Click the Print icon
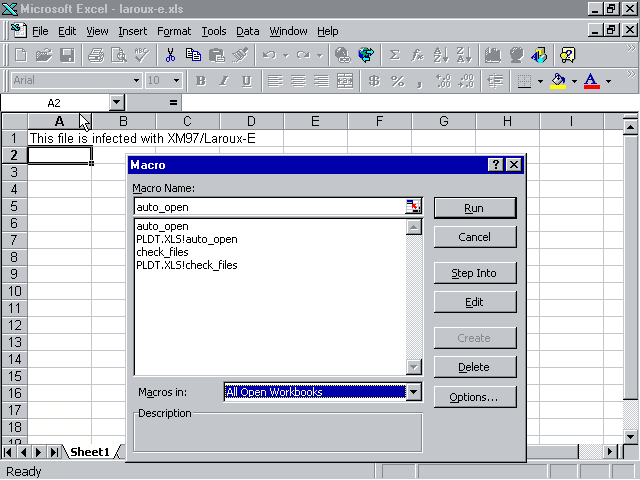Screen dimensions: 640x480 96,55
